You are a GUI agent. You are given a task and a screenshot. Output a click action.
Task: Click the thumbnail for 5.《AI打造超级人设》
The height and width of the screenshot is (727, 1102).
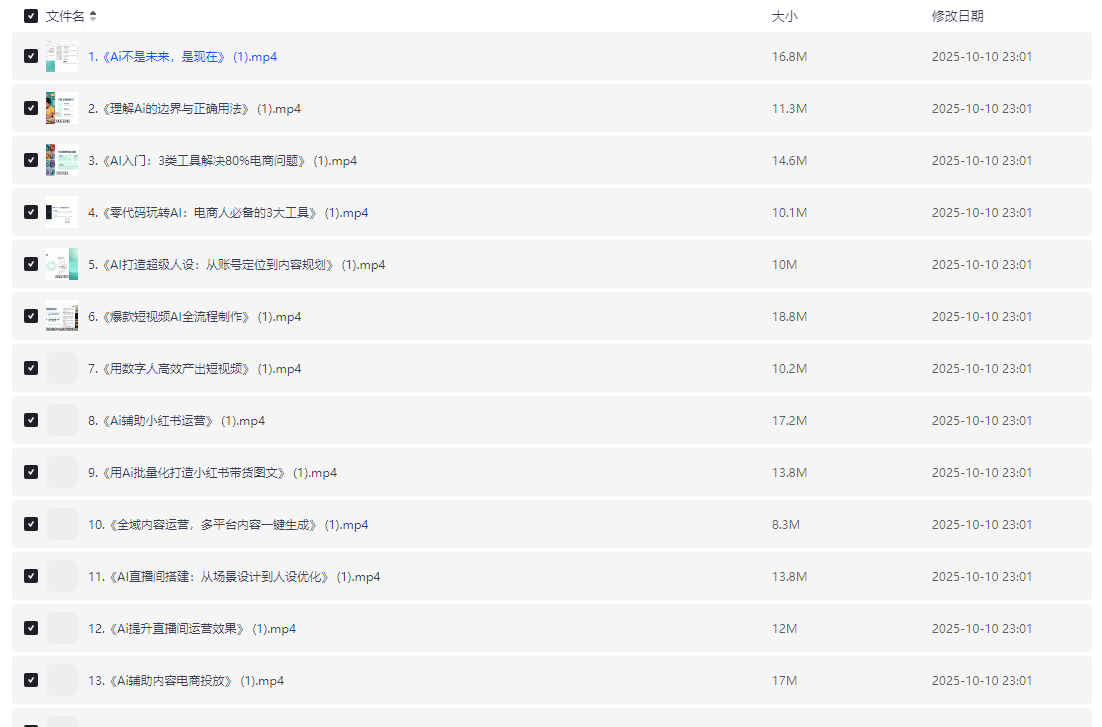tap(62, 264)
